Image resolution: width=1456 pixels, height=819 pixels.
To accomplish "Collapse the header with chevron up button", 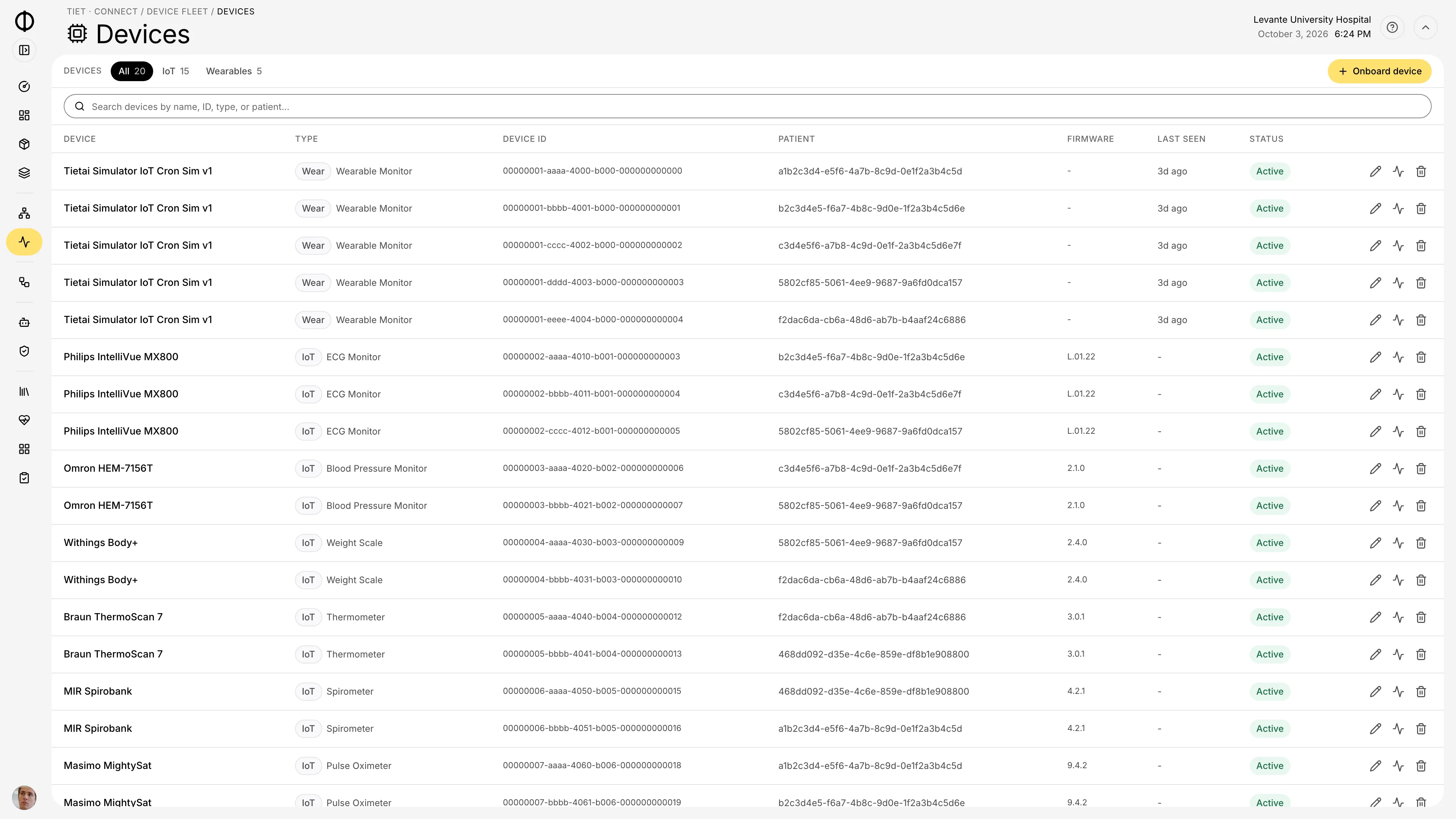I will 1426,27.
